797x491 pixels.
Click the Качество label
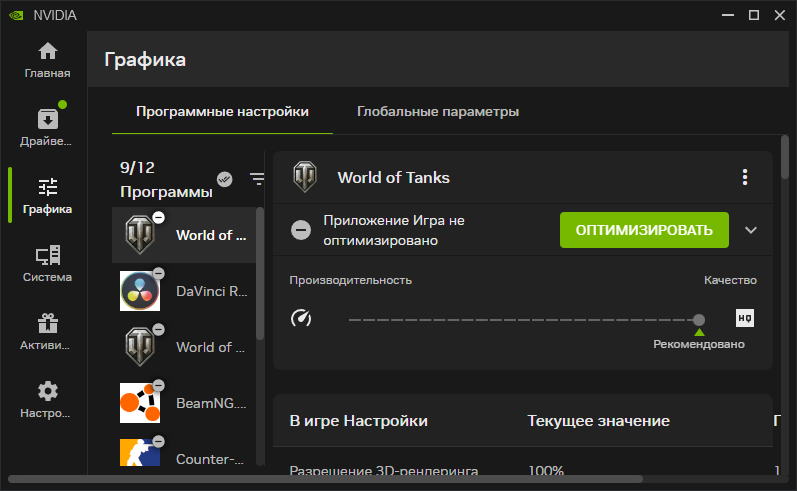pyautogui.click(x=730, y=280)
